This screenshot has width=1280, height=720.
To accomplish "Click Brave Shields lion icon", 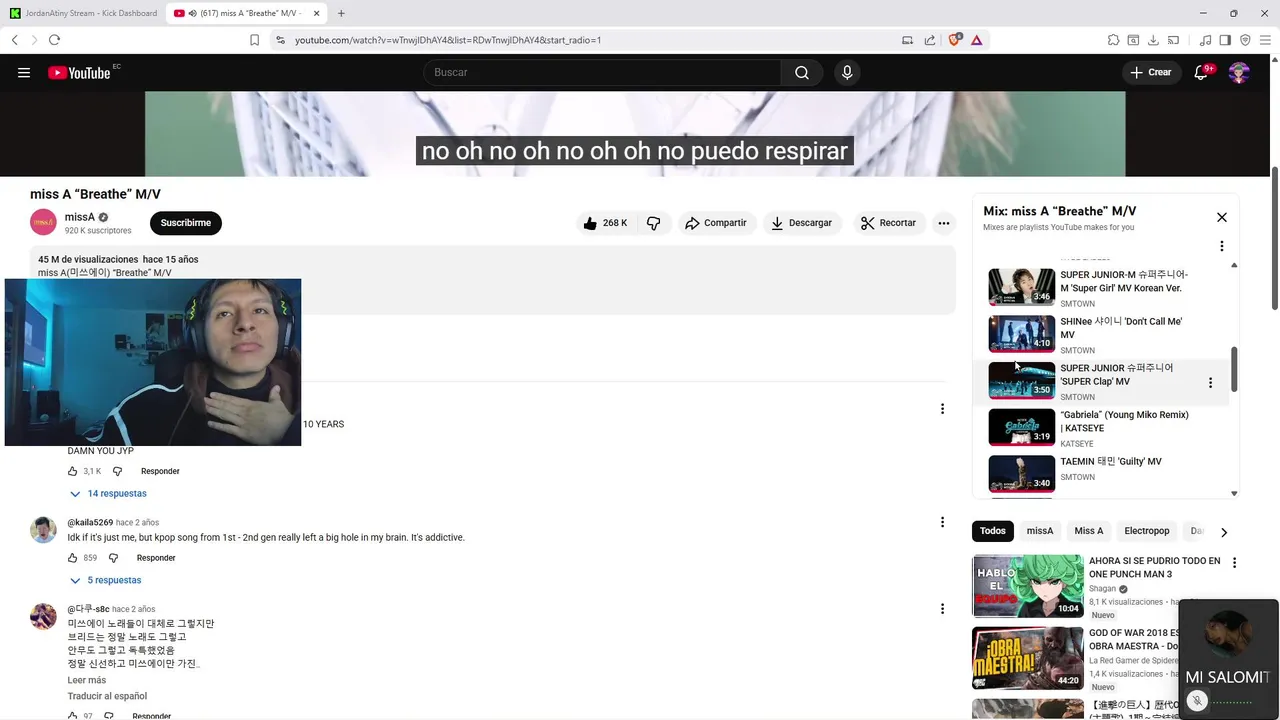I will 954,40.
